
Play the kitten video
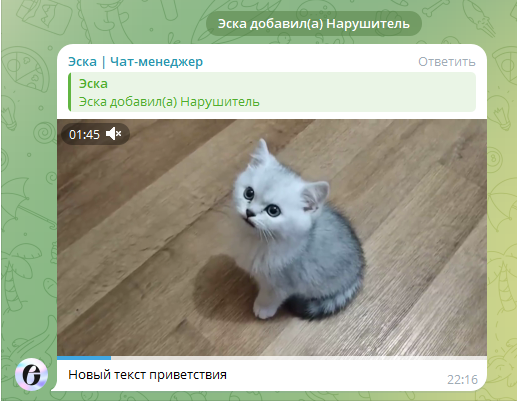tap(272, 237)
